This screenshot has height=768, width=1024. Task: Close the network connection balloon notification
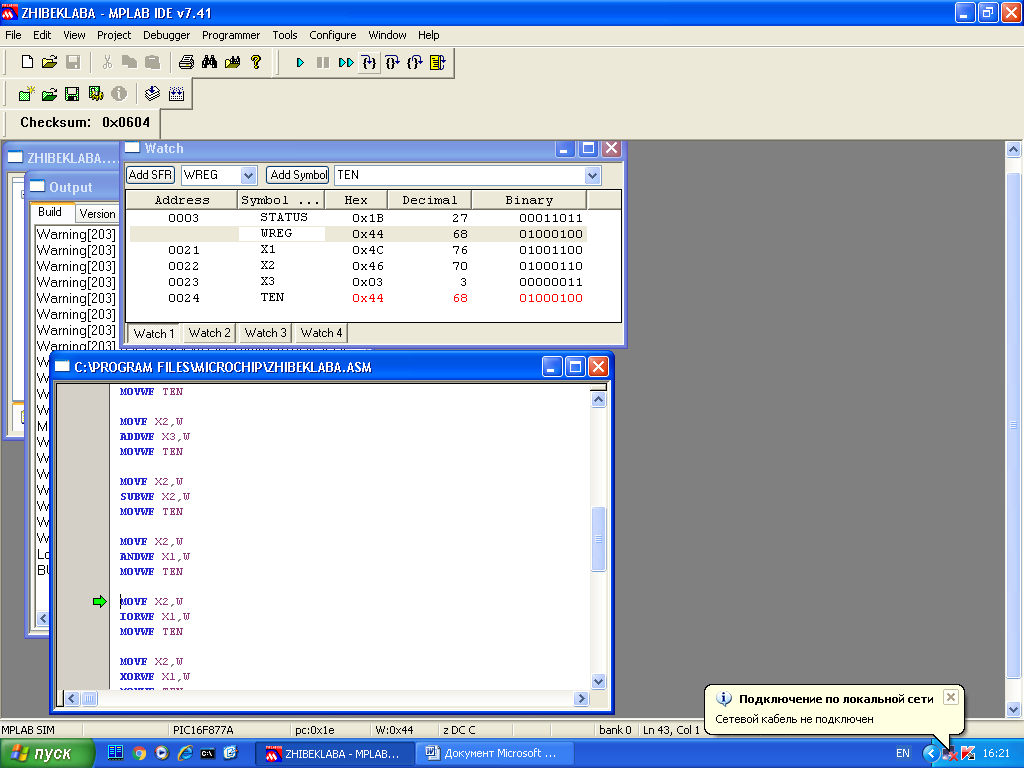(x=951, y=697)
